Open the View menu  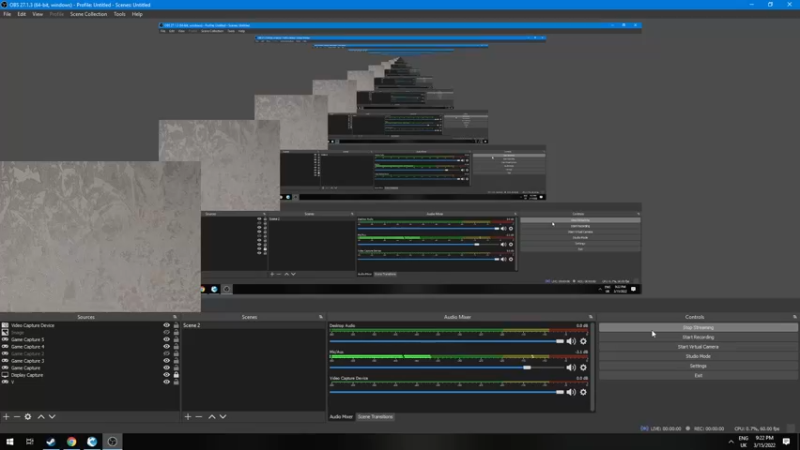pyautogui.click(x=38, y=14)
